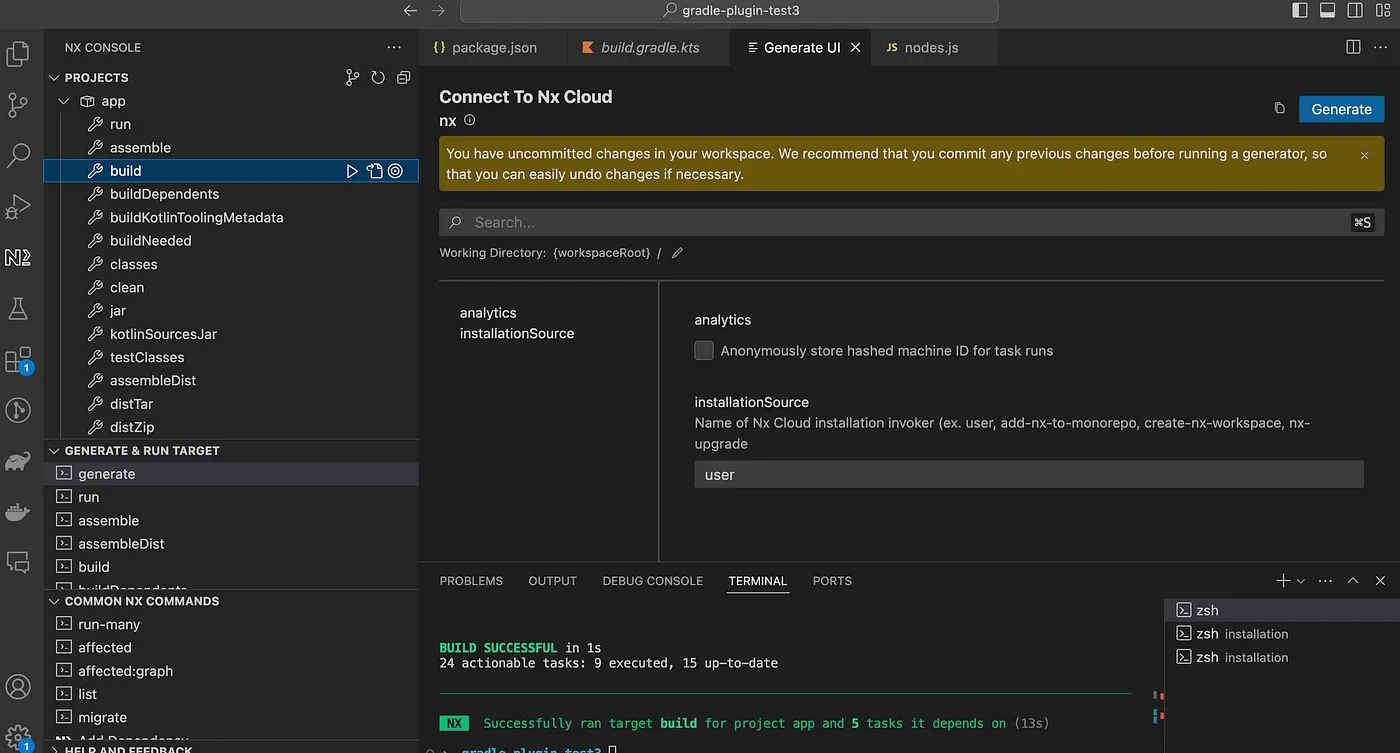Click the installationSource text field

point(1028,475)
